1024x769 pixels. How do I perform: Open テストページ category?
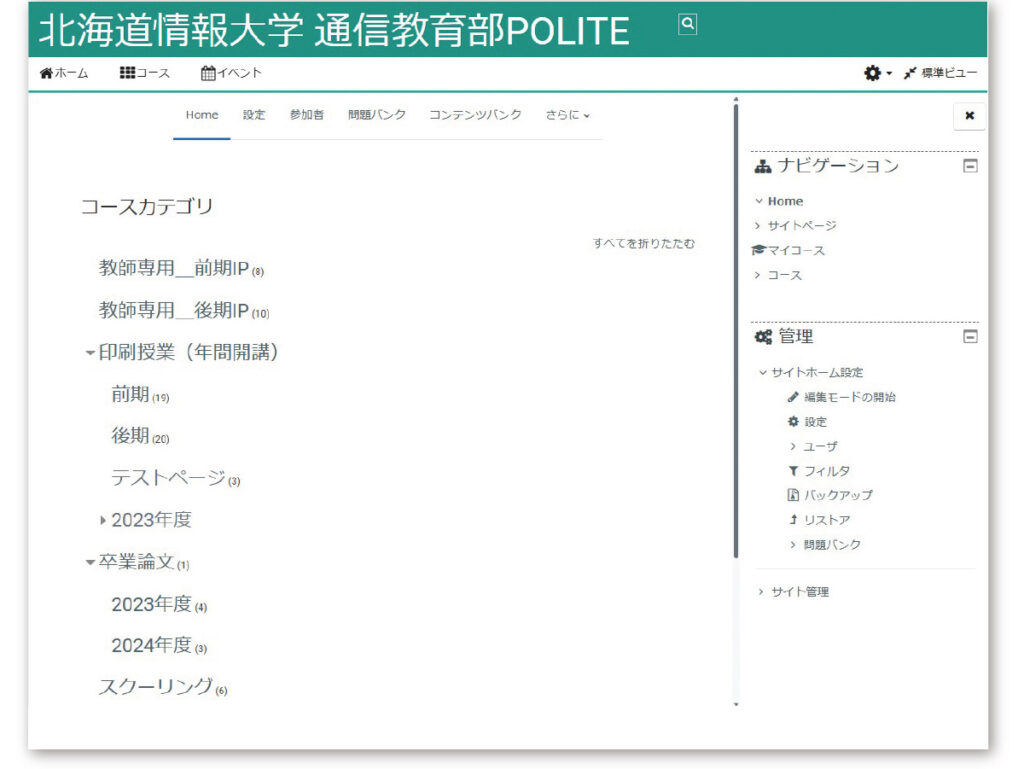click(168, 478)
